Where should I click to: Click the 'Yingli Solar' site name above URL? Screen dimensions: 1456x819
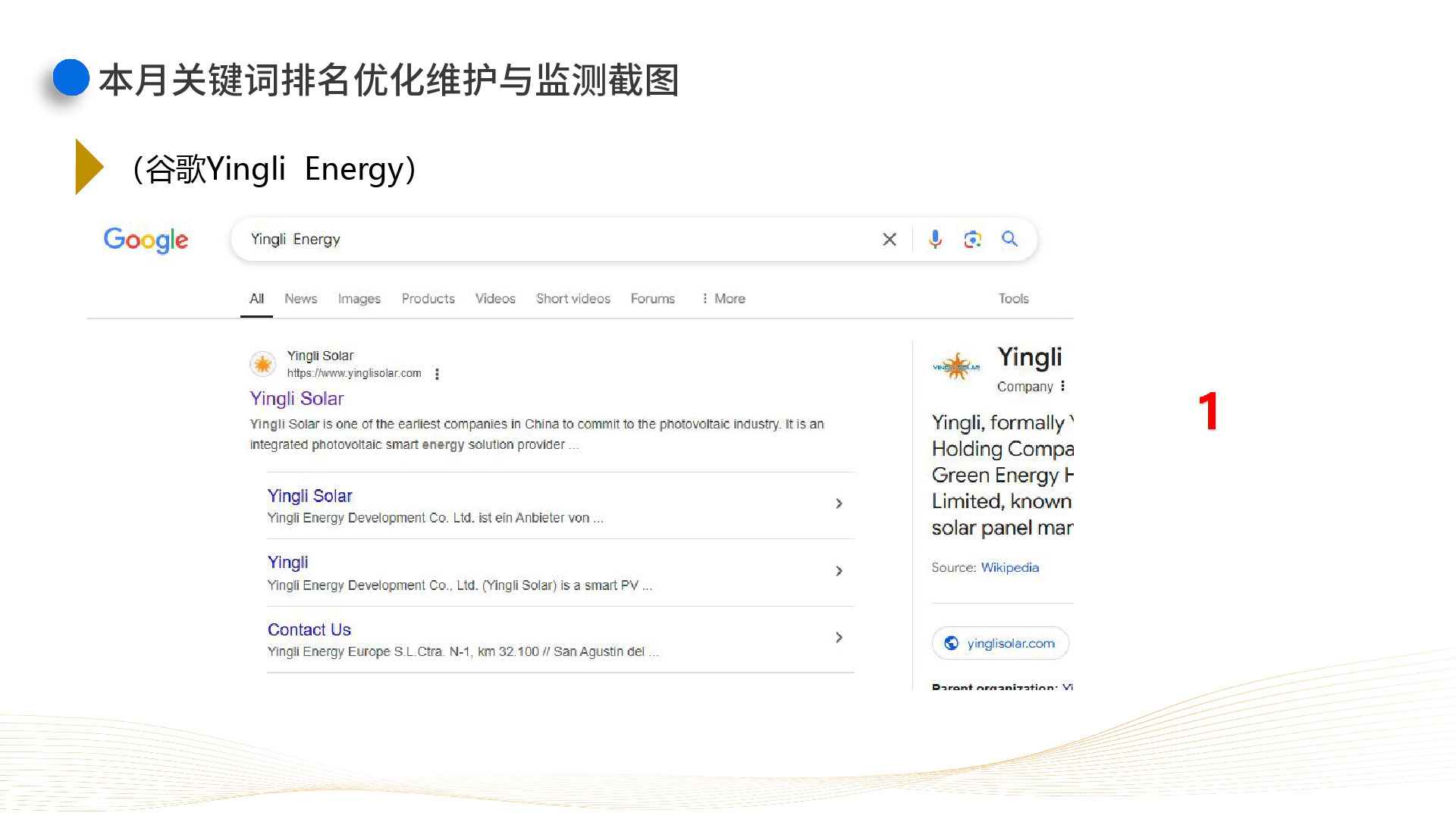(320, 356)
